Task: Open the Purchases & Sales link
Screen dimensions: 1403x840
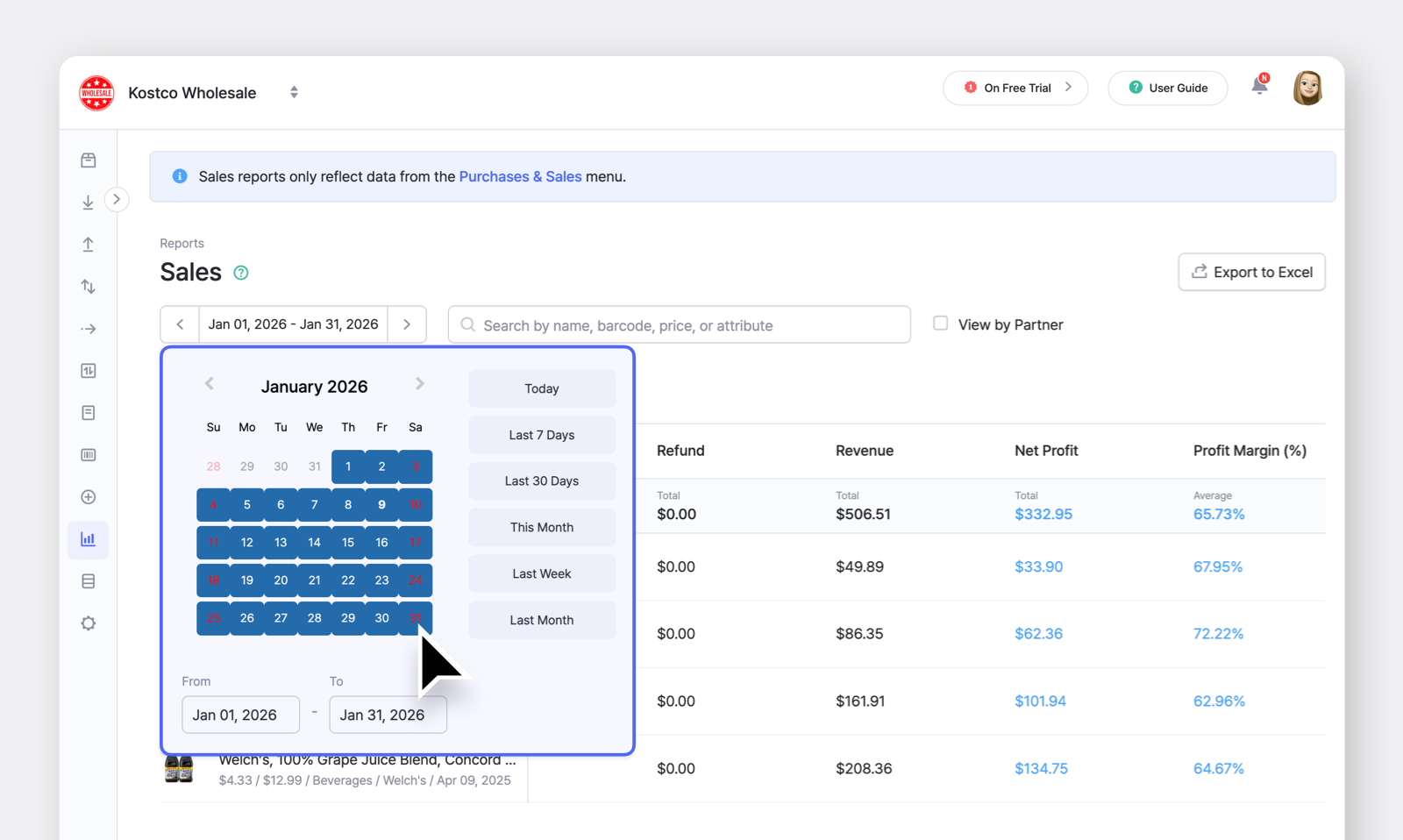Action: [520, 176]
